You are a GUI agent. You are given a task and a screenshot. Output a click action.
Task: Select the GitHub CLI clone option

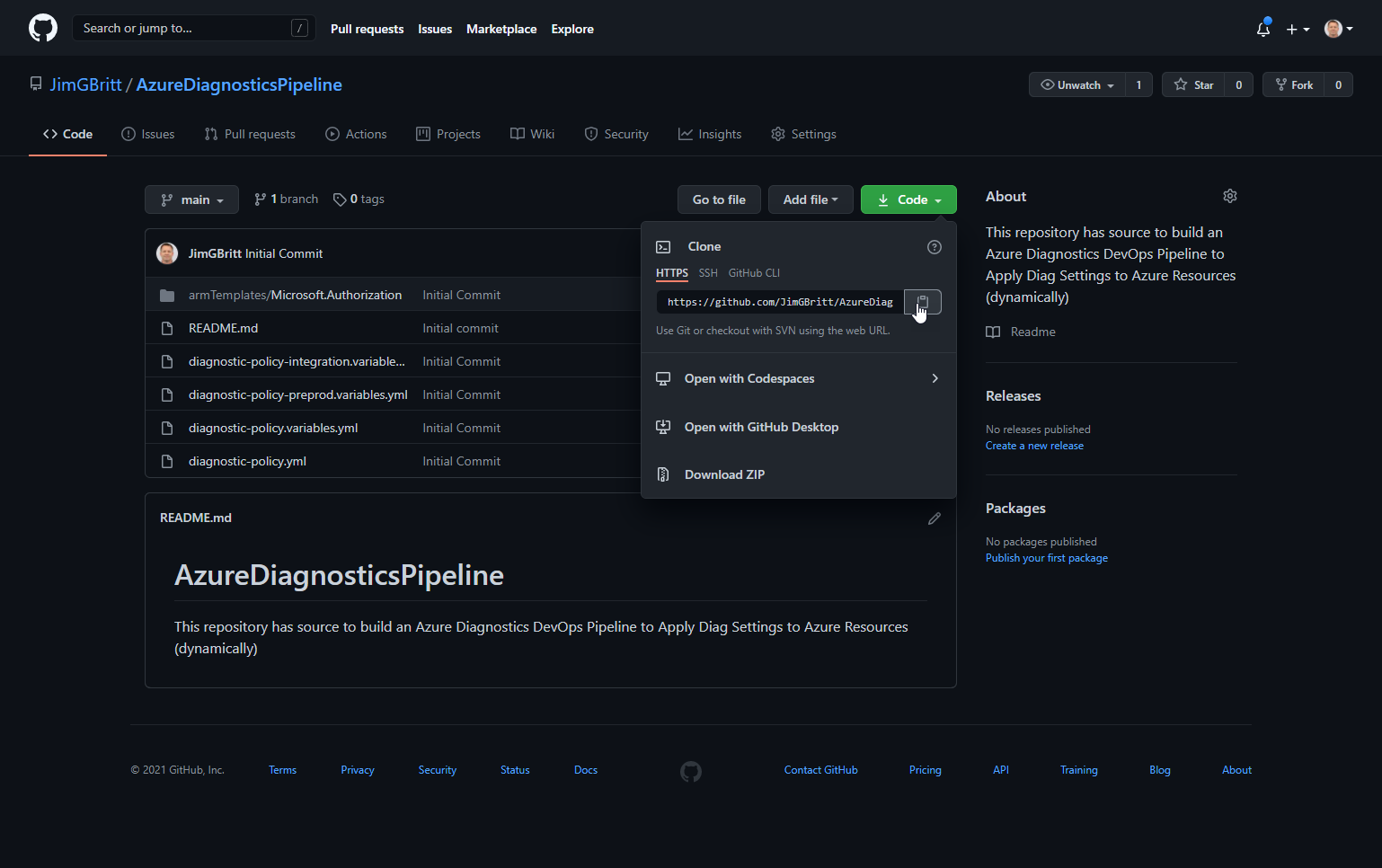(754, 273)
